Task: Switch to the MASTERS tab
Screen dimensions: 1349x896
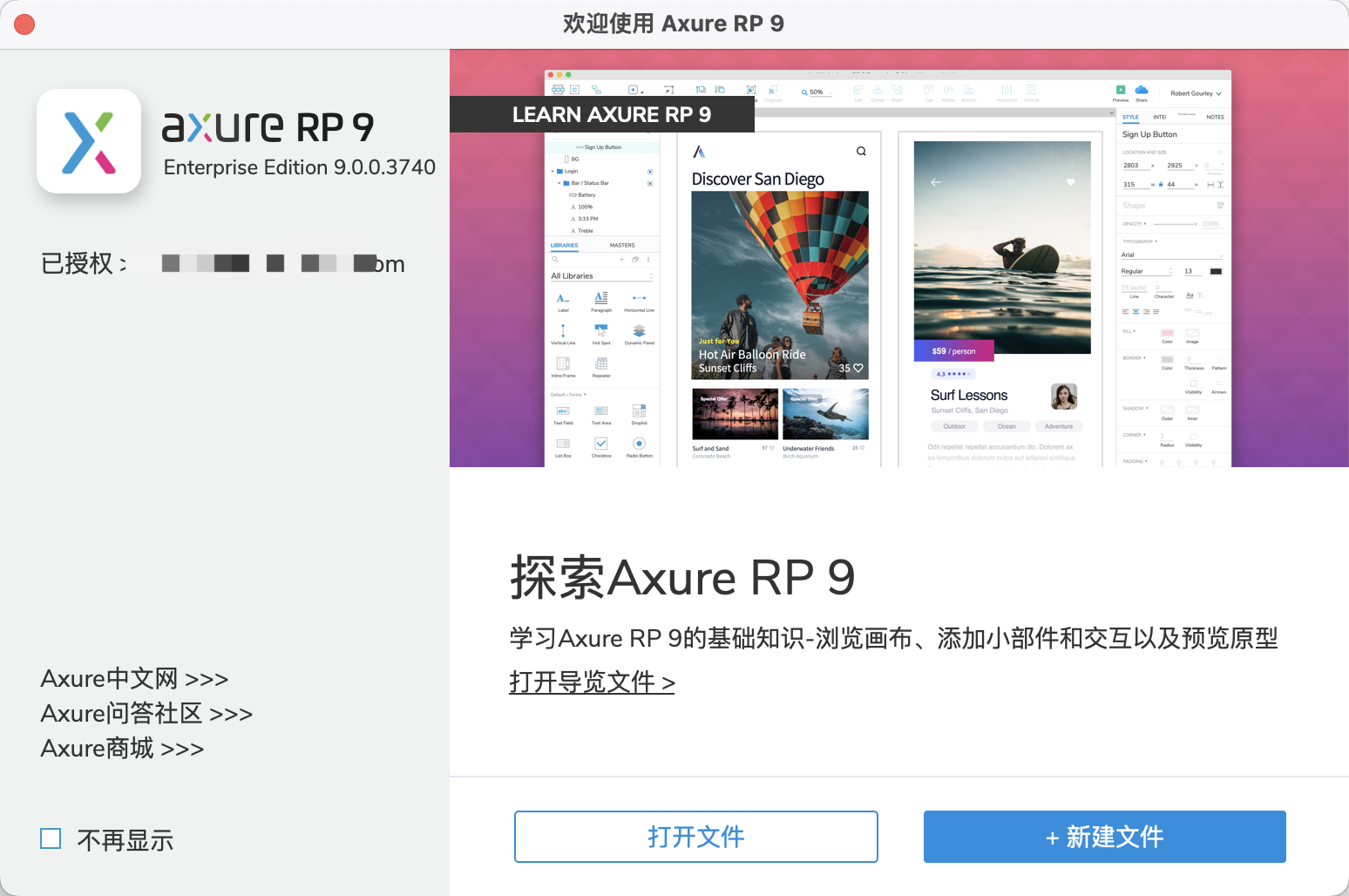Action: (x=622, y=245)
